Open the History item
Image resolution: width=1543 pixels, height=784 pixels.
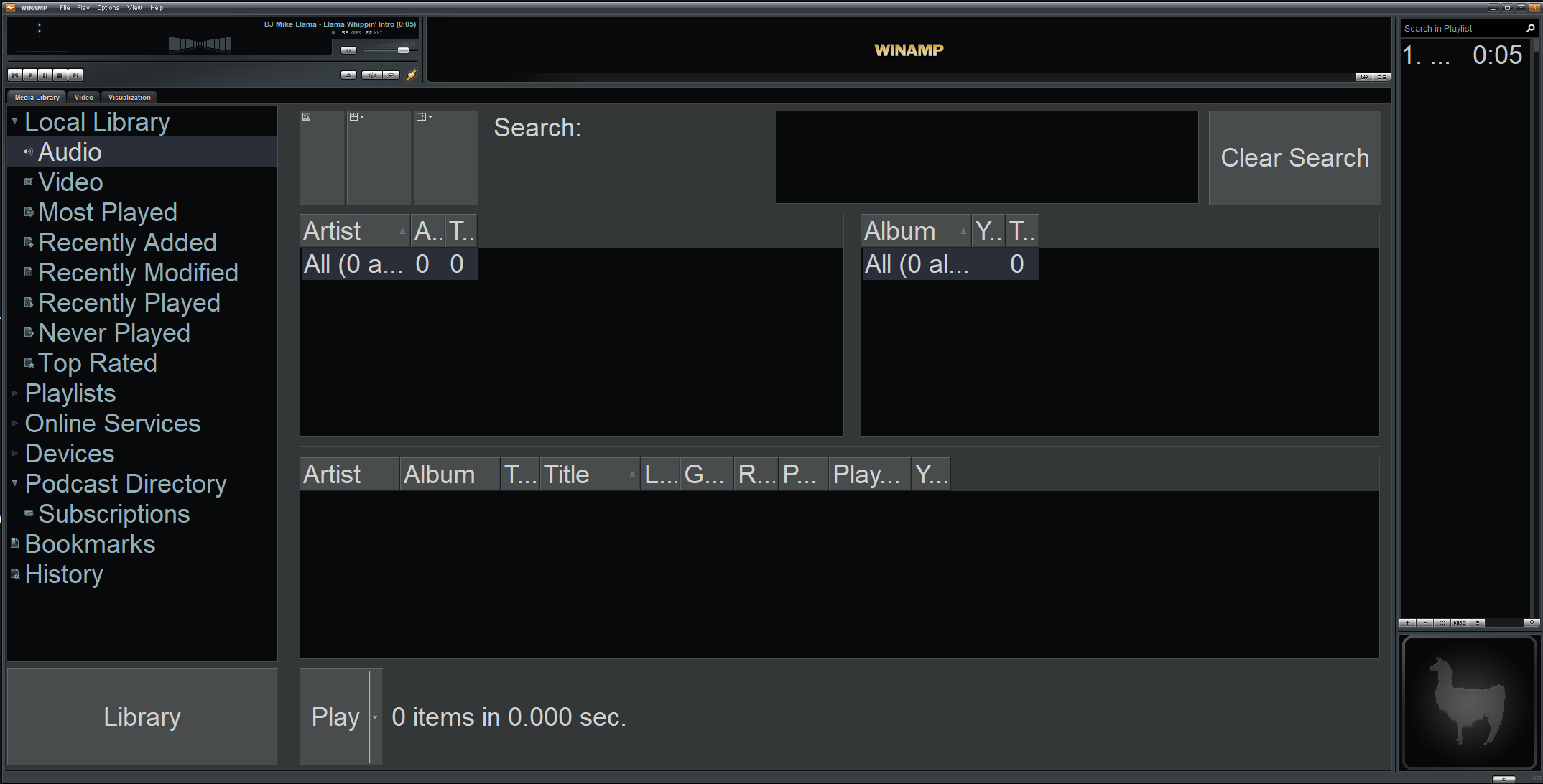[64, 574]
